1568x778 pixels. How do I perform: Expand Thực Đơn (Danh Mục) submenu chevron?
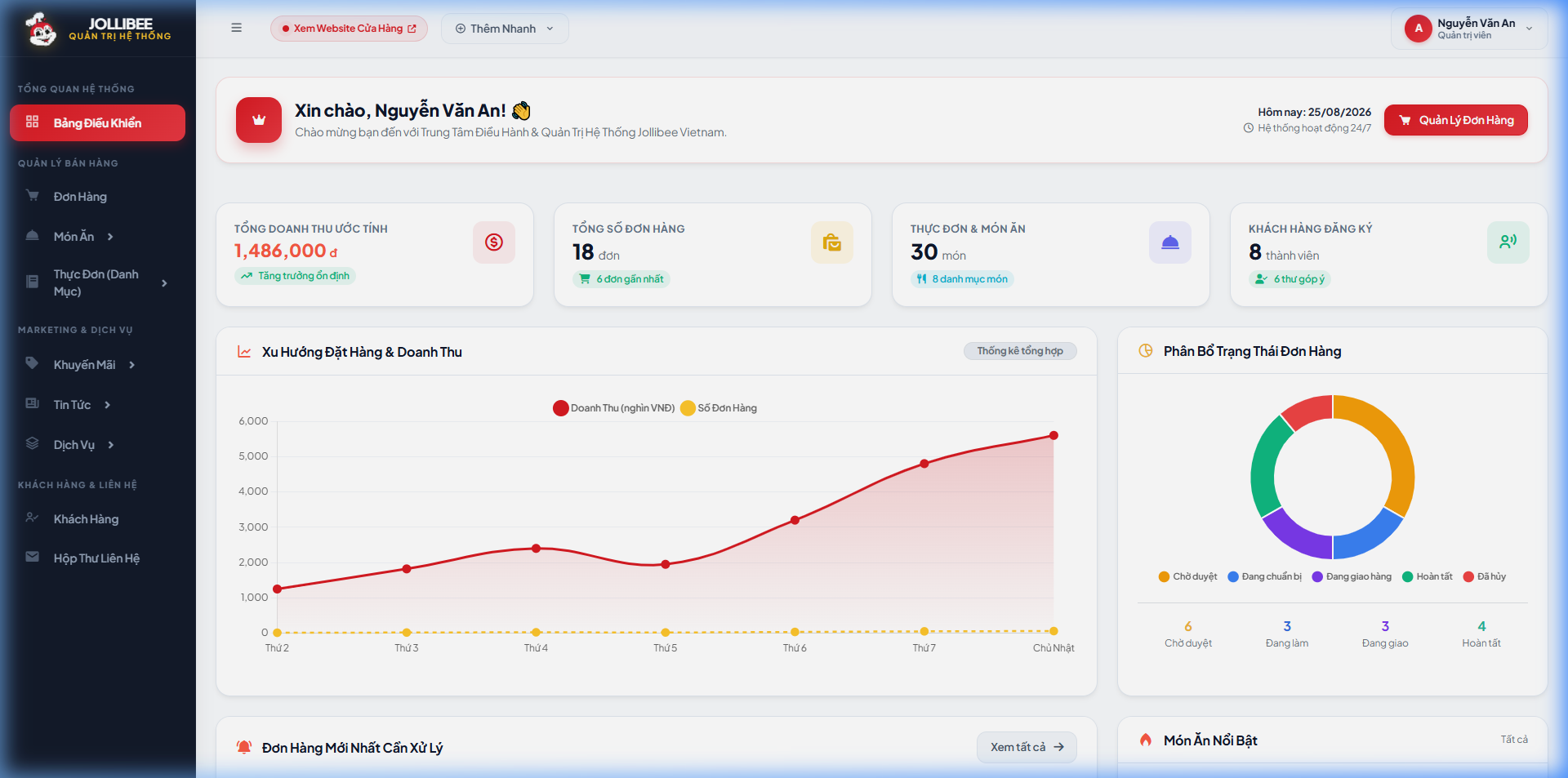164,283
